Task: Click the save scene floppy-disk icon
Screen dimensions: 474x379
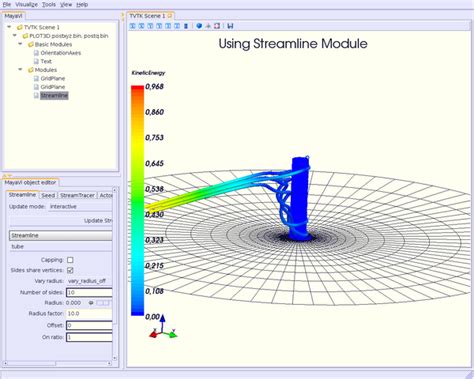Action: point(230,26)
